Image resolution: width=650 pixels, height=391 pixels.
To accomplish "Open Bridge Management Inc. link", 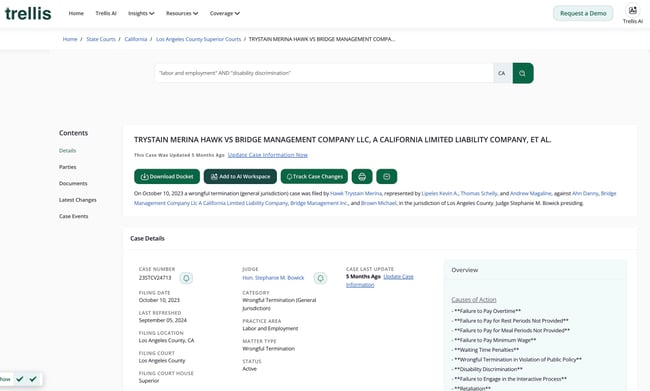I will click(x=319, y=203).
